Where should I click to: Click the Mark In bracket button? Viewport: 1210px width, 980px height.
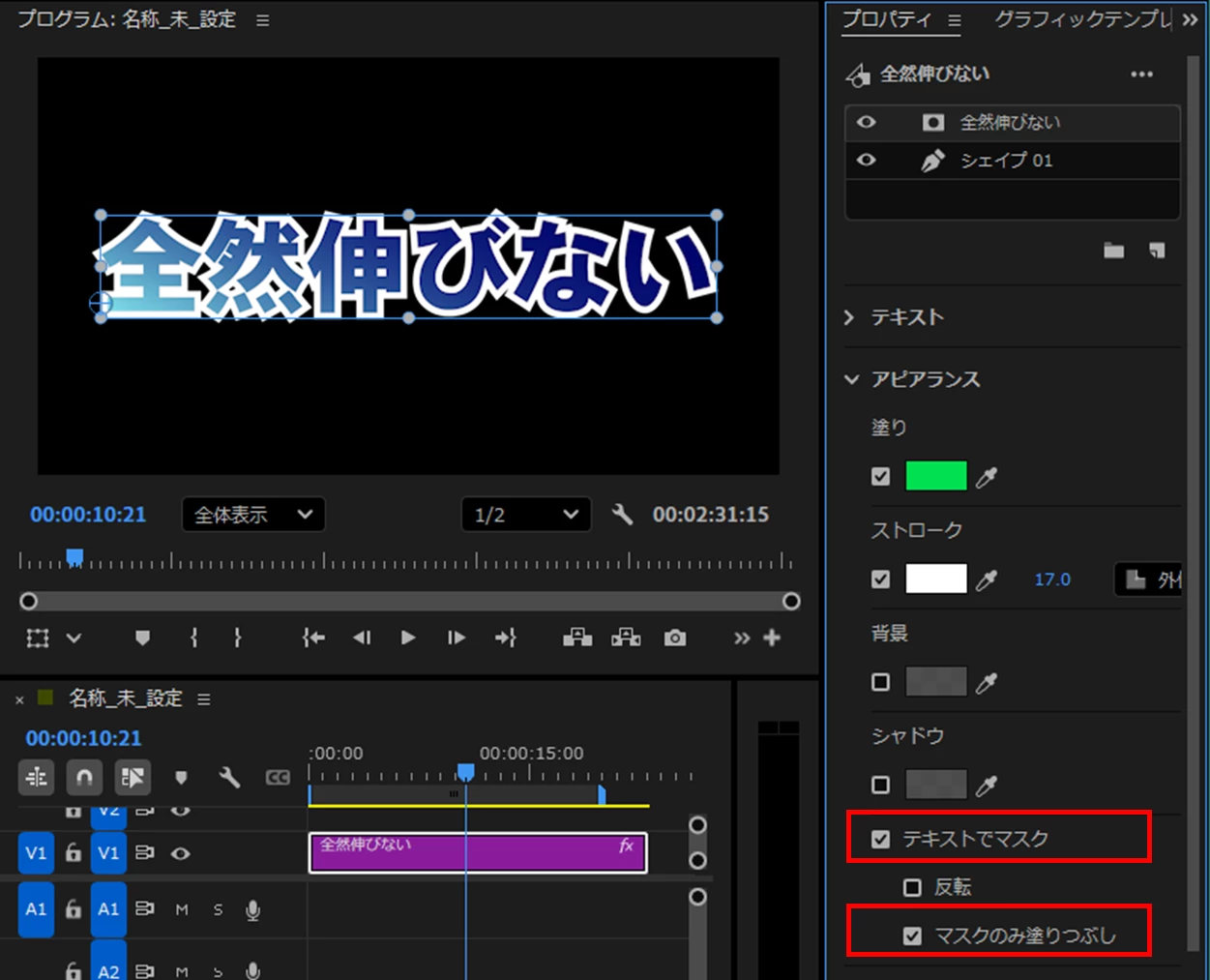click(x=194, y=638)
